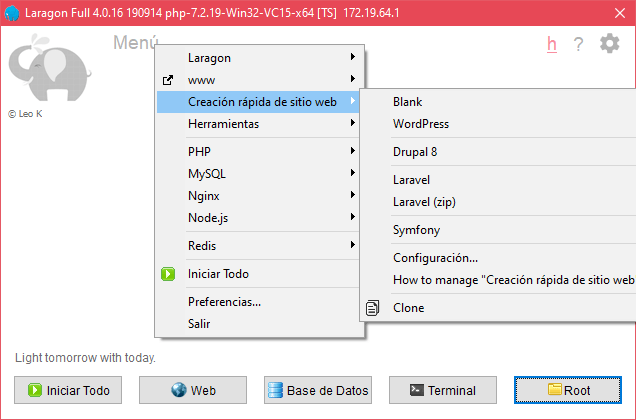The height and width of the screenshot is (420, 636).
Task: Open the Laragon menu entry
Action: pos(258,58)
